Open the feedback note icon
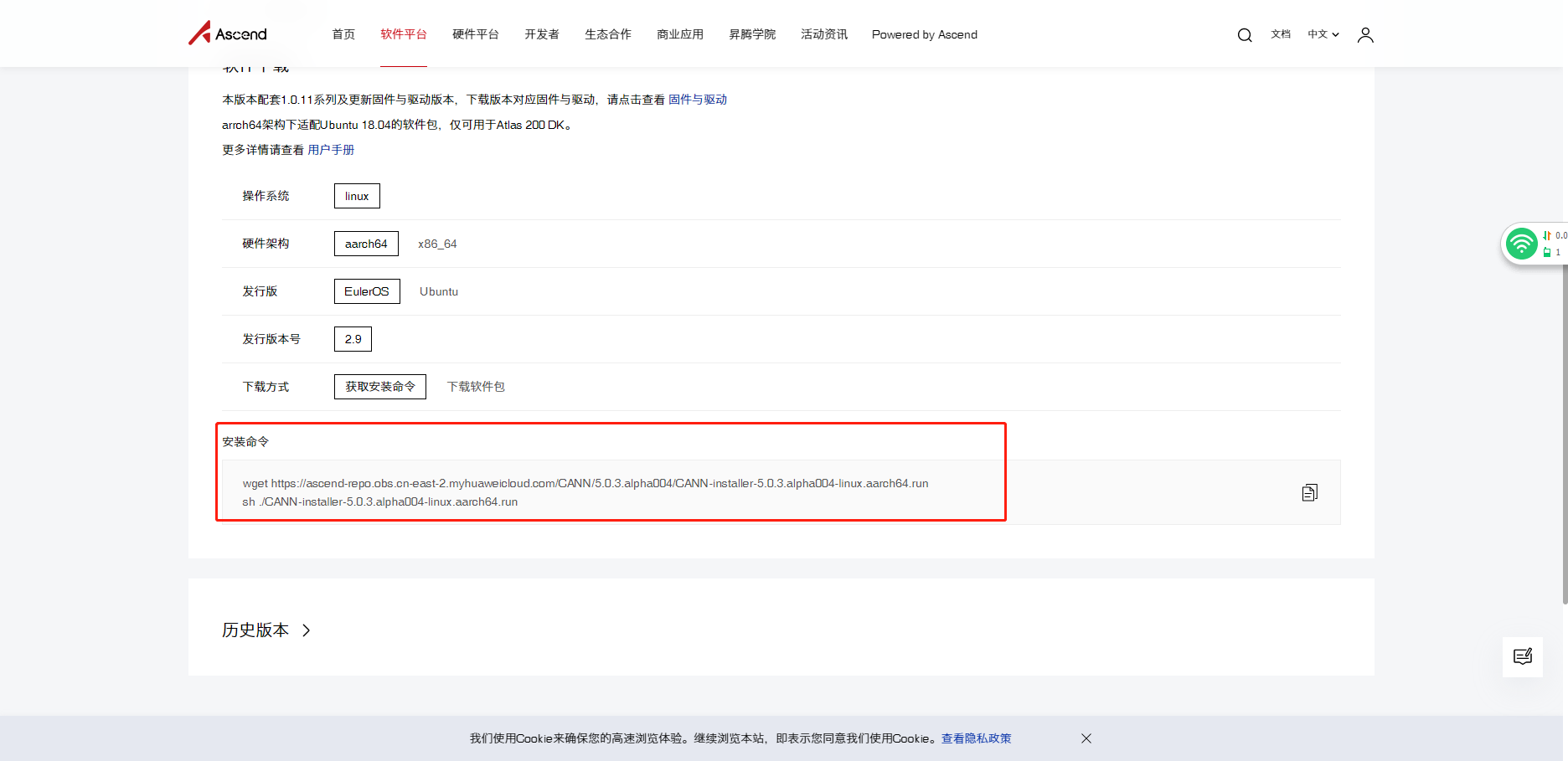 (x=1523, y=656)
